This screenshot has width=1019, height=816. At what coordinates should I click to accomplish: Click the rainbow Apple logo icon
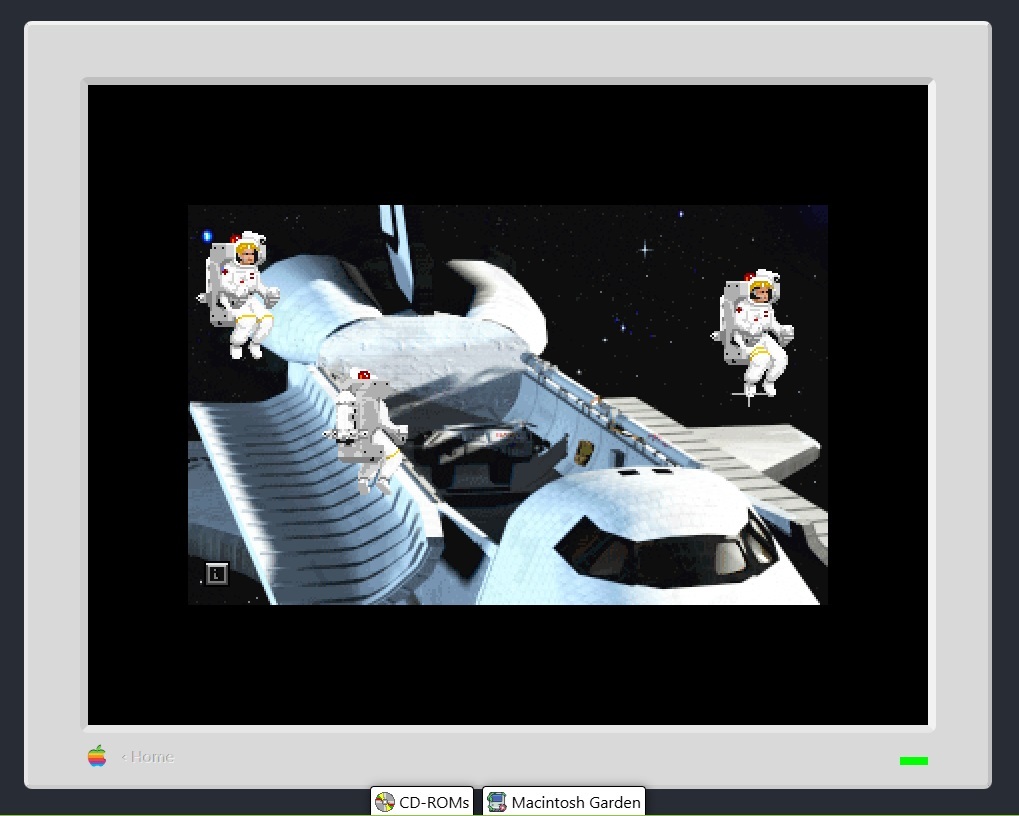click(97, 756)
